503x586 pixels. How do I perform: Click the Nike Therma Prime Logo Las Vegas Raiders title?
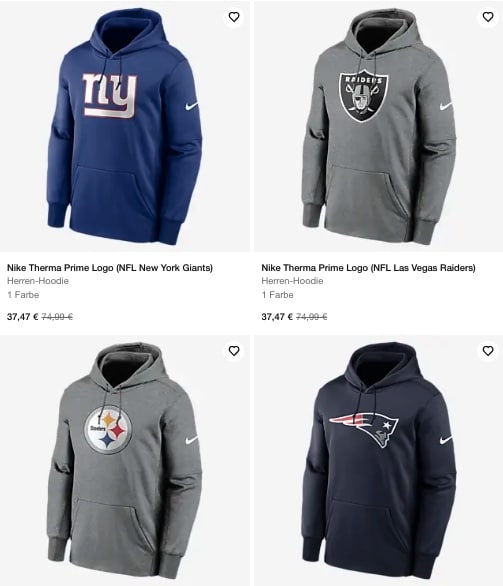pyautogui.click(x=368, y=268)
